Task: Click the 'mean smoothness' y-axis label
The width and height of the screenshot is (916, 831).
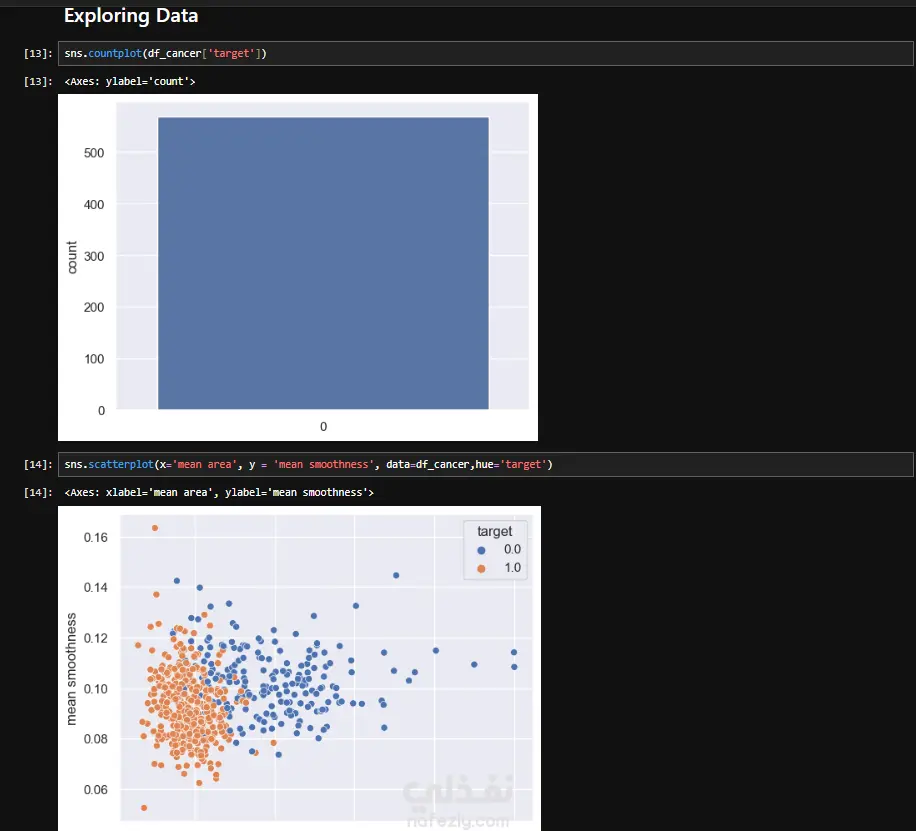Action: [x=71, y=669]
